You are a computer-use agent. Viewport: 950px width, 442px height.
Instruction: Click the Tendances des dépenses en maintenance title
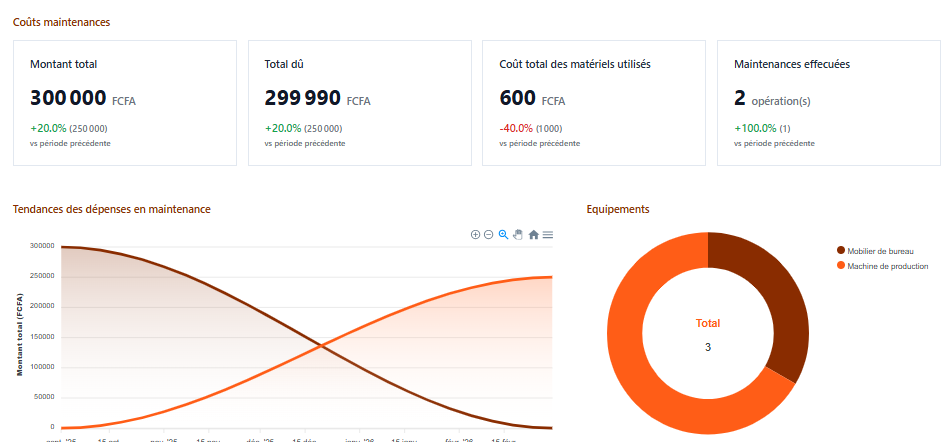(x=111, y=209)
